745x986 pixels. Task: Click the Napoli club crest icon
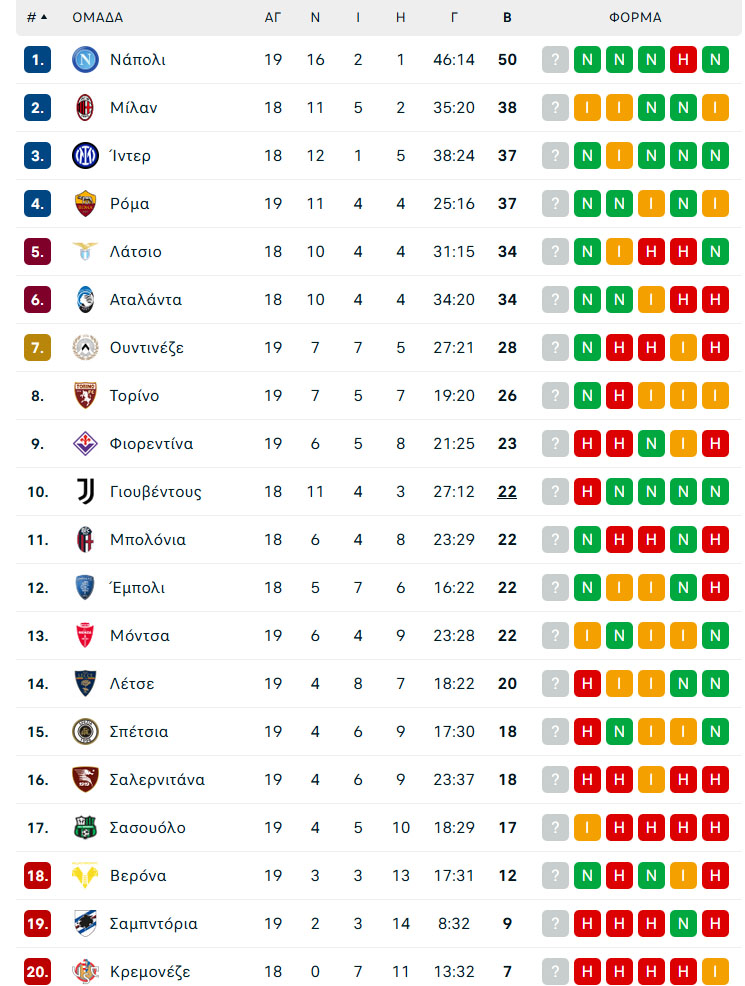click(85, 60)
